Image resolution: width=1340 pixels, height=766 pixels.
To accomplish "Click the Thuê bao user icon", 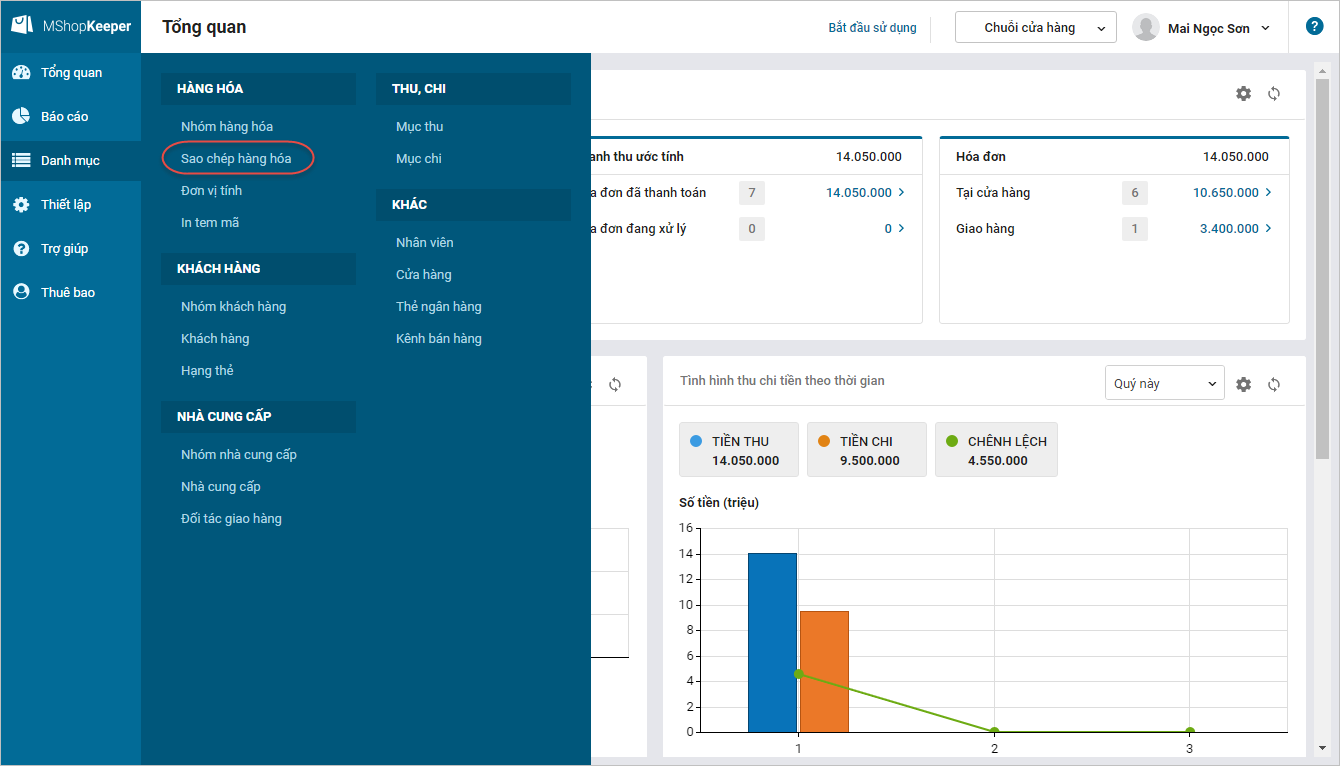I will pos(21,293).
